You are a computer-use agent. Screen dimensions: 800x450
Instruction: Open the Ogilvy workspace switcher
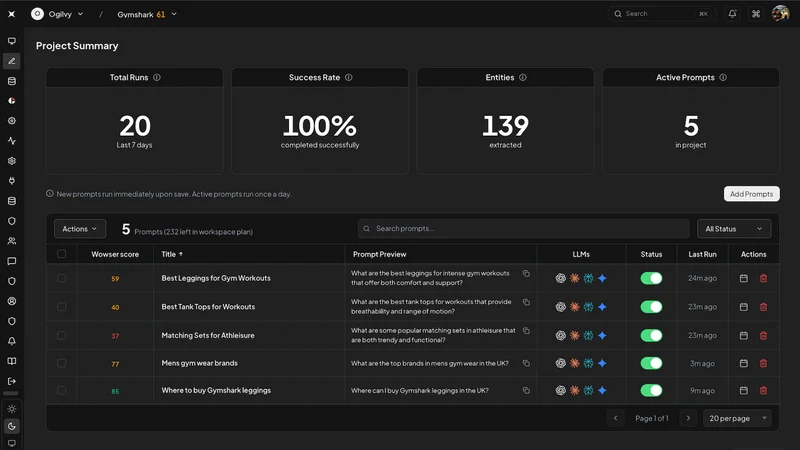click(57, 14)
